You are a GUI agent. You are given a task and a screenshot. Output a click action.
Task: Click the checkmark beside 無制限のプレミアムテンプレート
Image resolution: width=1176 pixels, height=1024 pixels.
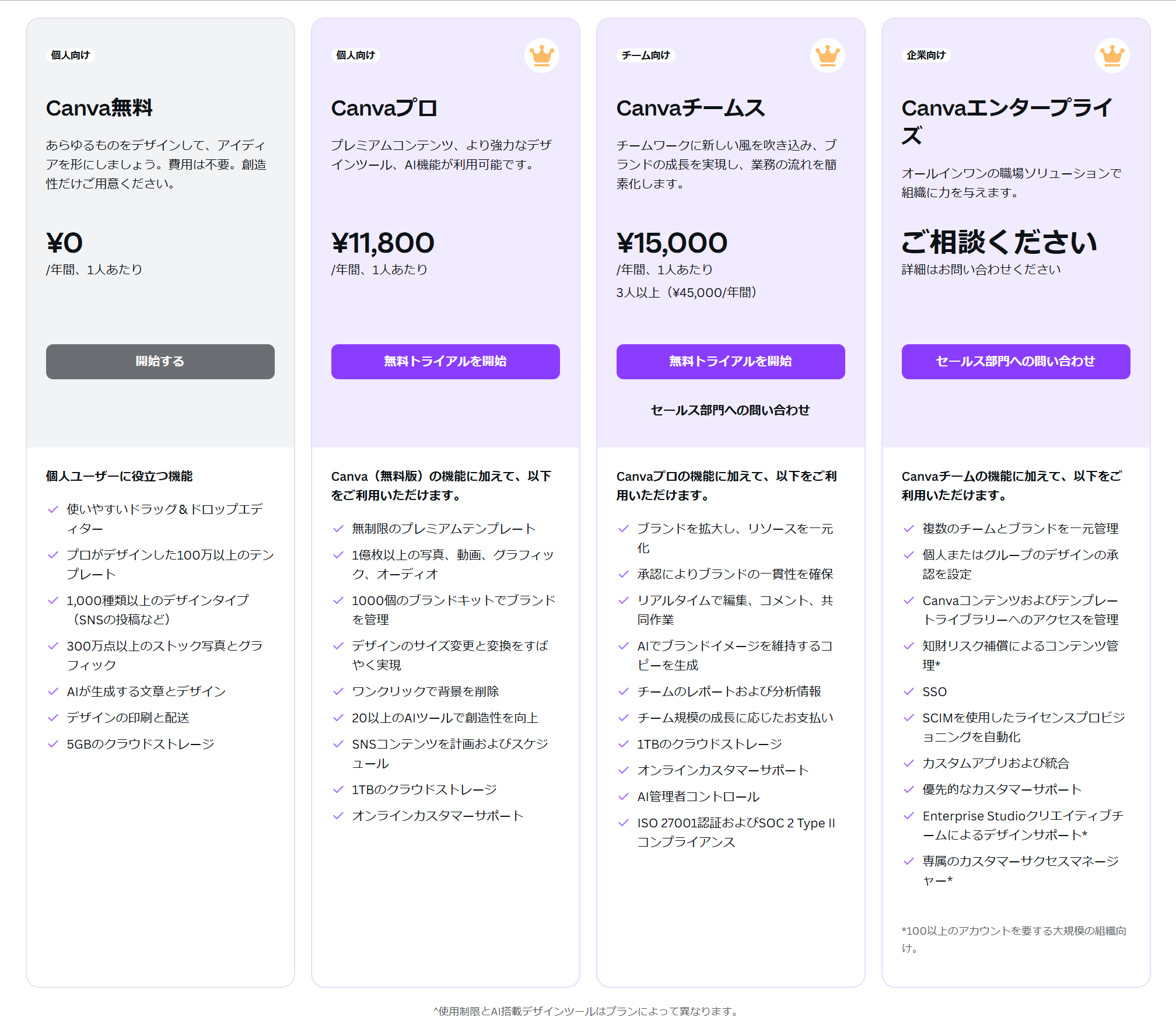click(x=337, y=529)
